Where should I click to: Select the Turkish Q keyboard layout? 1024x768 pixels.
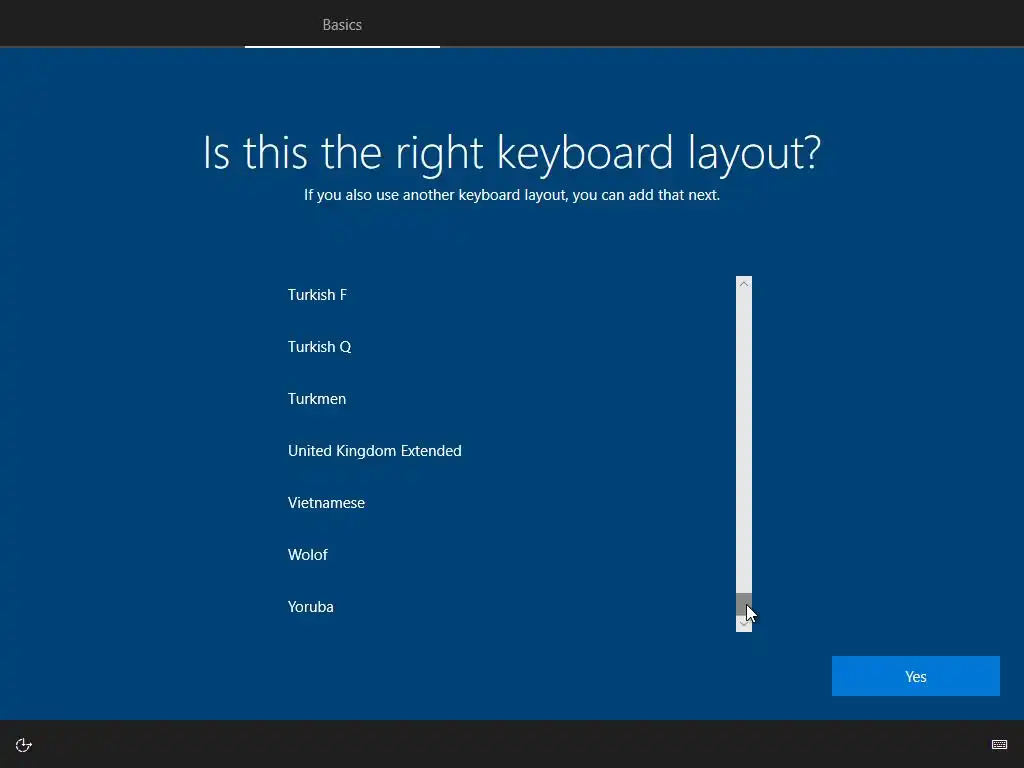pyautogui.click(x=511, y=347)
